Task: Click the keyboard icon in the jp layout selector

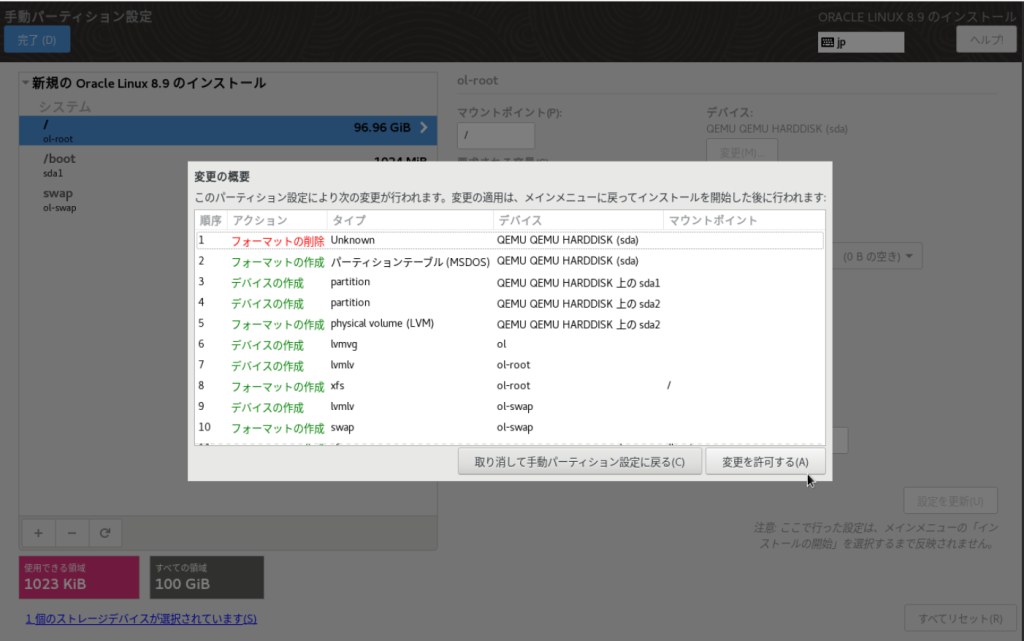Action: [x=829, y=41]
